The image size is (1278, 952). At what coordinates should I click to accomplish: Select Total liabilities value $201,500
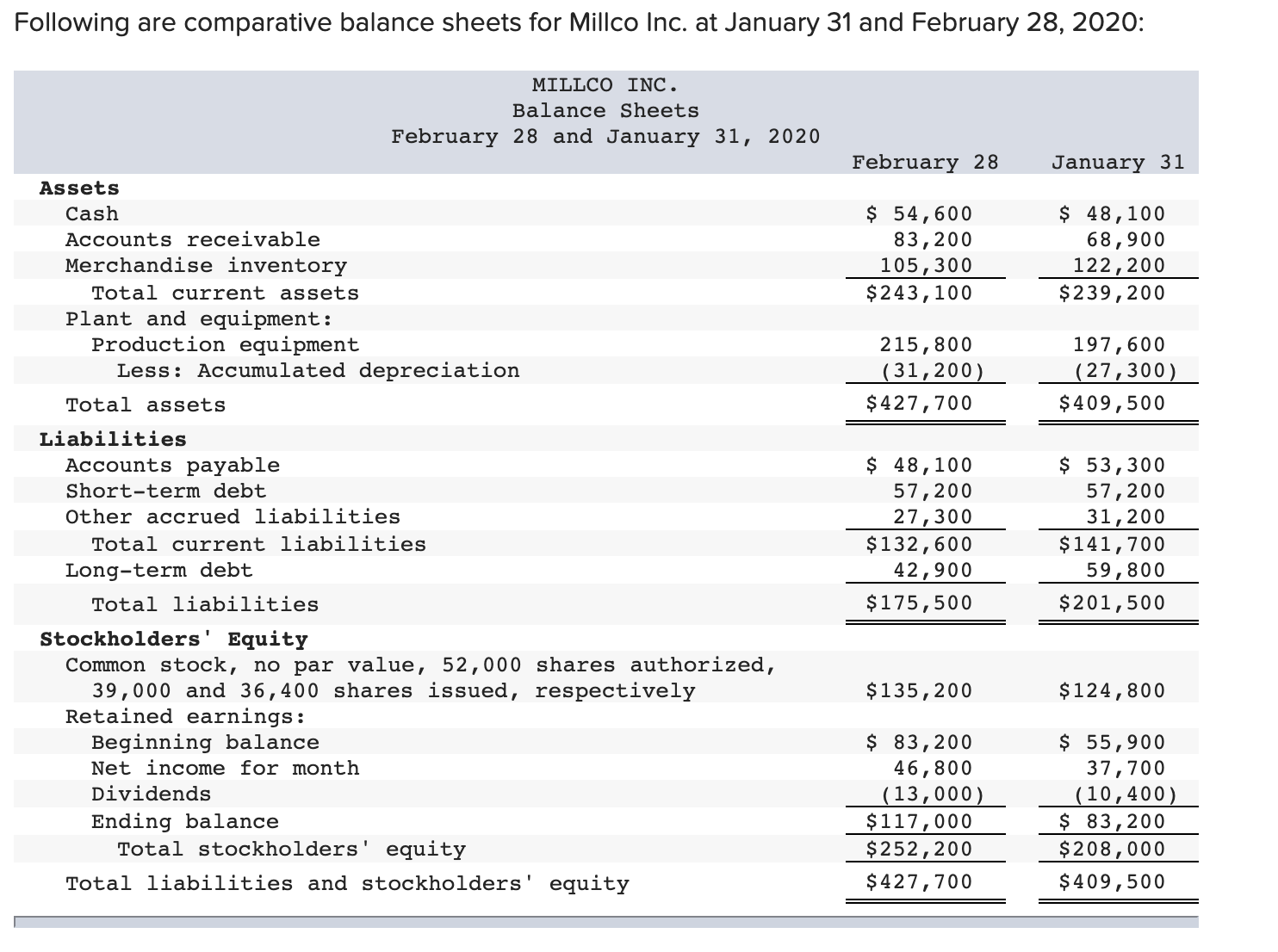pos(1112,603)
